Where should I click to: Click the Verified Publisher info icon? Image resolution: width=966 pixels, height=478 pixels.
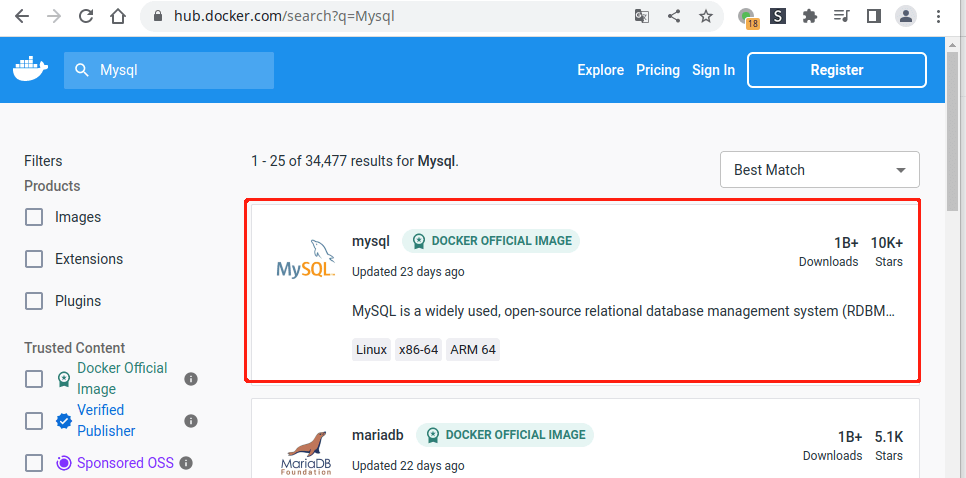(x=191, y=421)
